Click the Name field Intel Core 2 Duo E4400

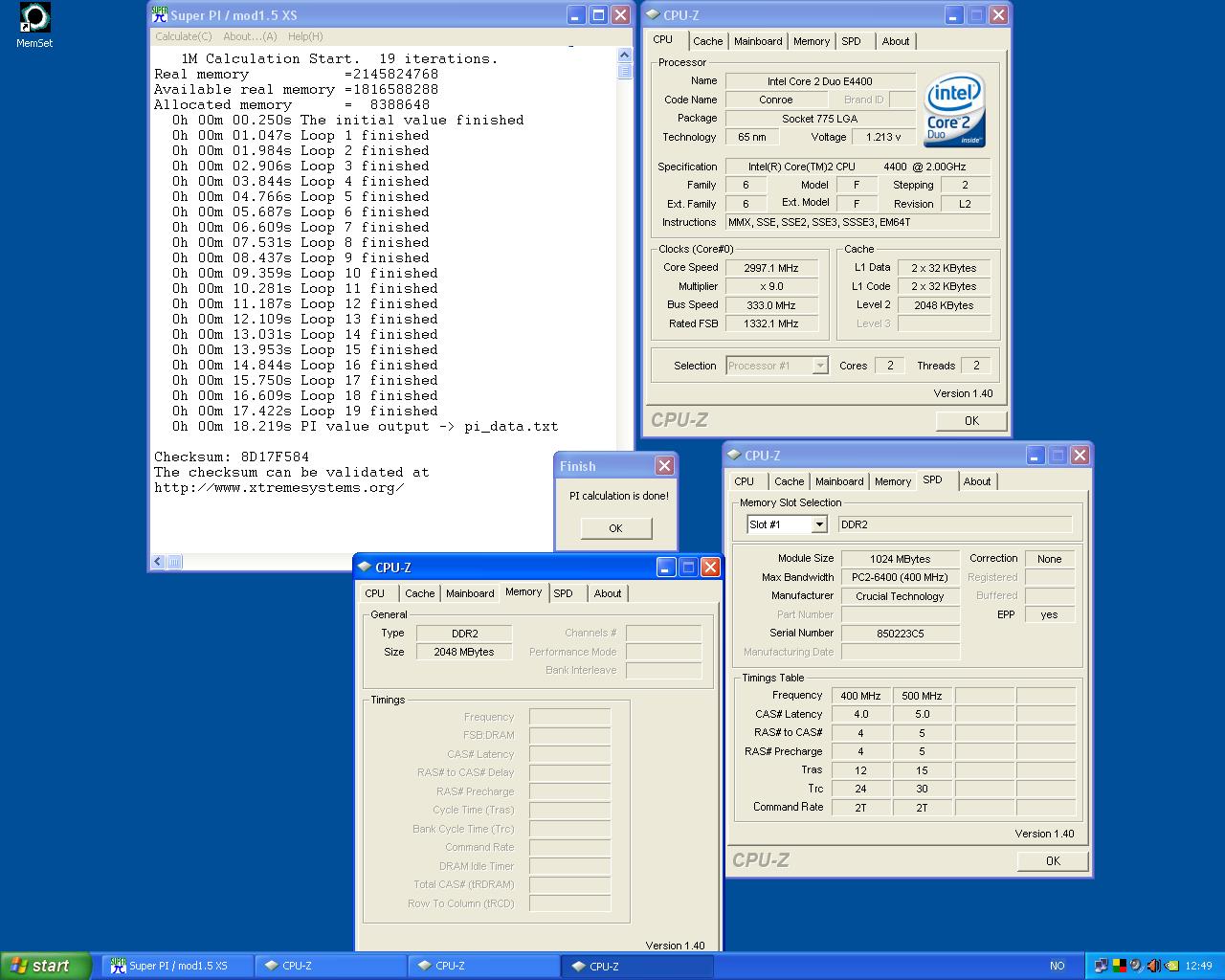(x=820, y=81)
